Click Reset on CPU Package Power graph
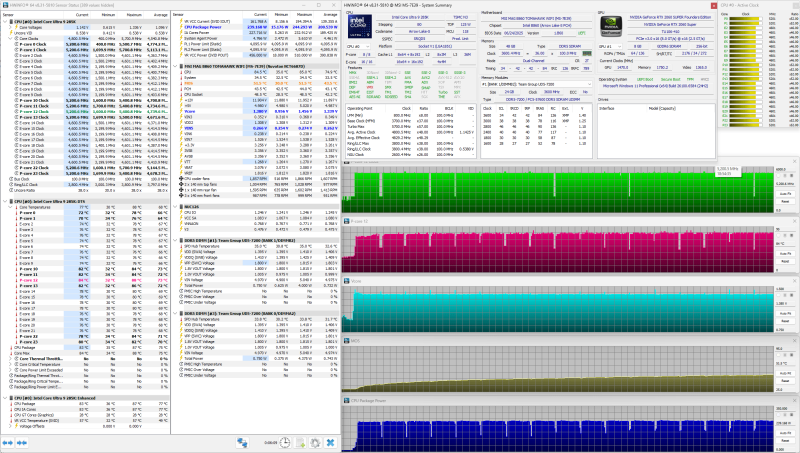The image size is (800, 453). (x=785, y=440)
